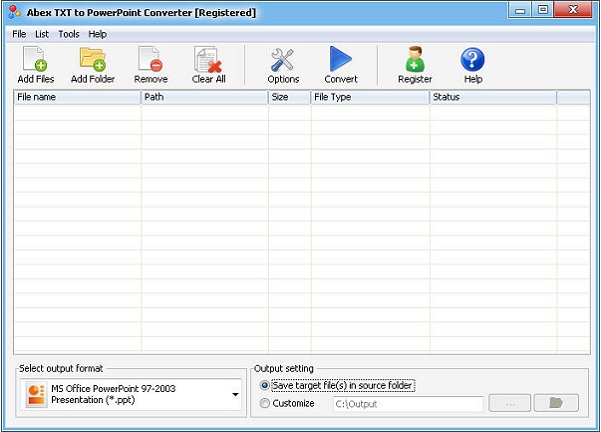Close the converter window
The image size is (601, 432).
pyautogui.click(x=573, y=10)
